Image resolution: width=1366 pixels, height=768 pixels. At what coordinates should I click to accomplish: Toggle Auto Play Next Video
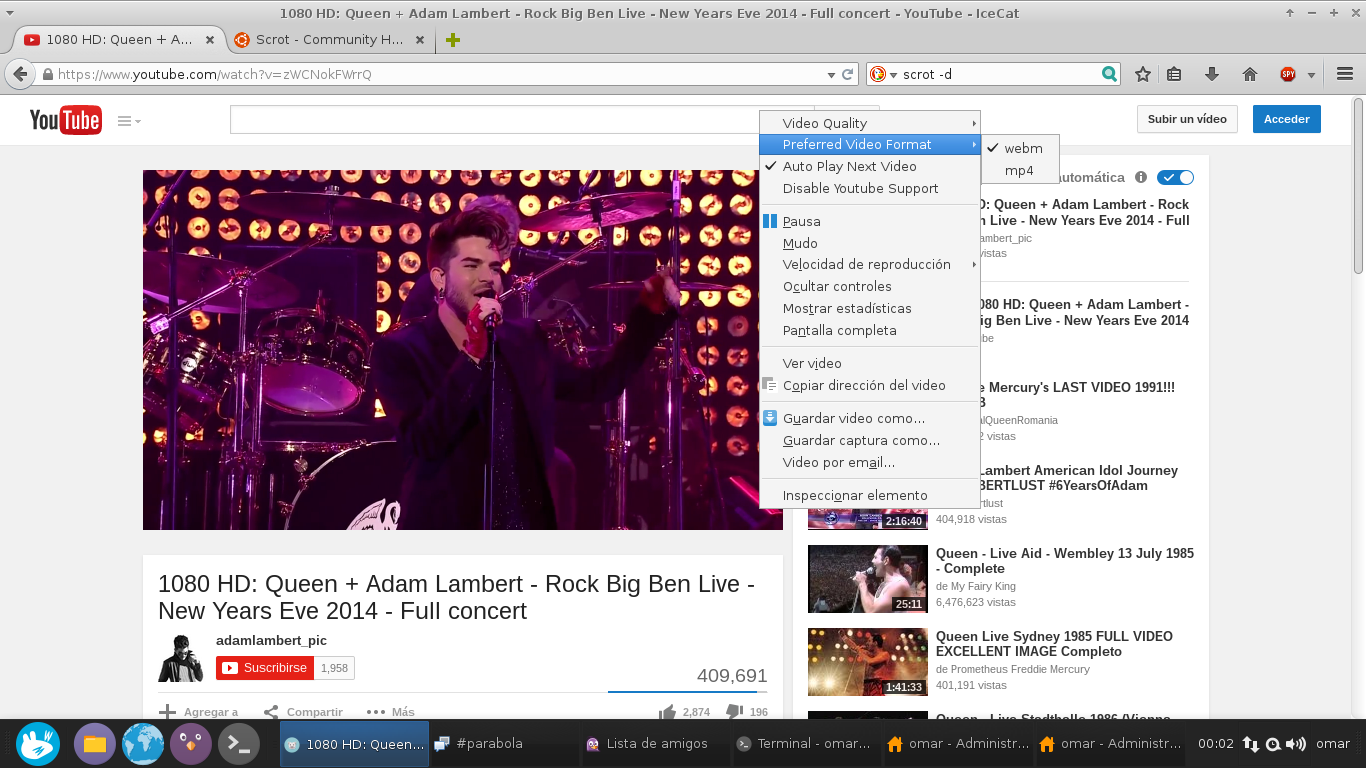click(869, 167)
